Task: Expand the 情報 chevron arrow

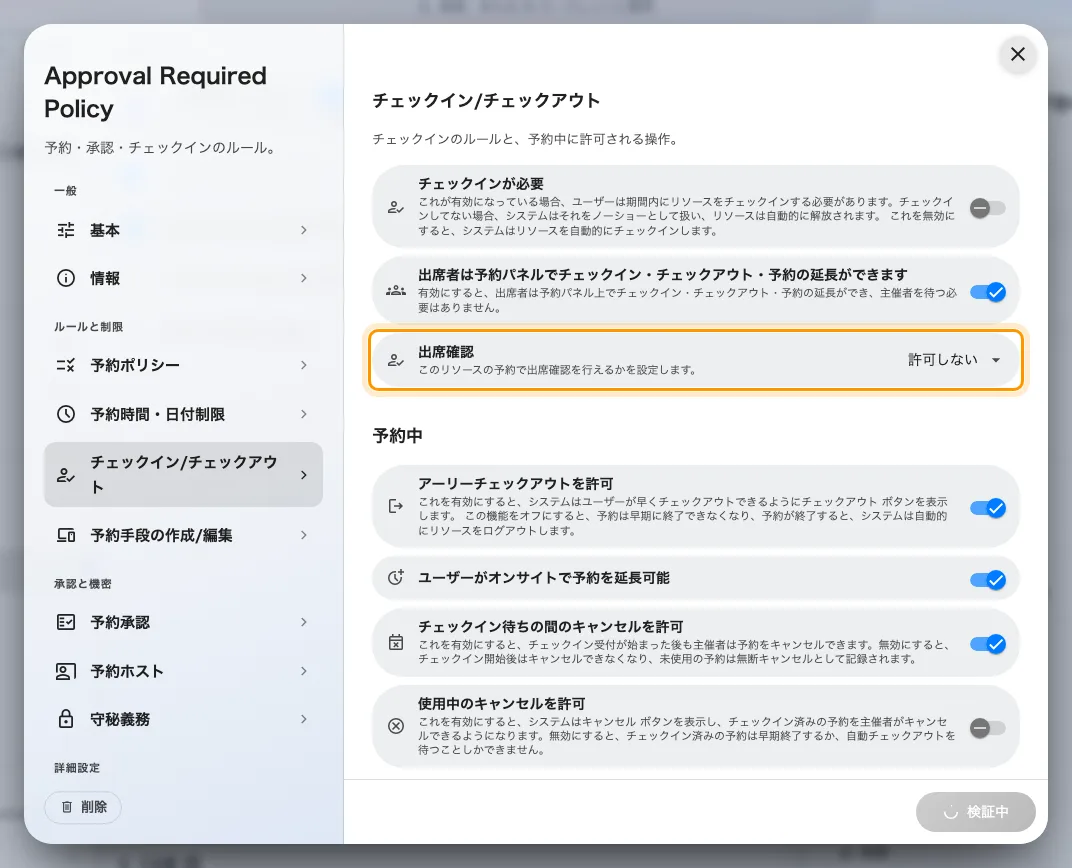Action: click(x=304, y=278)
